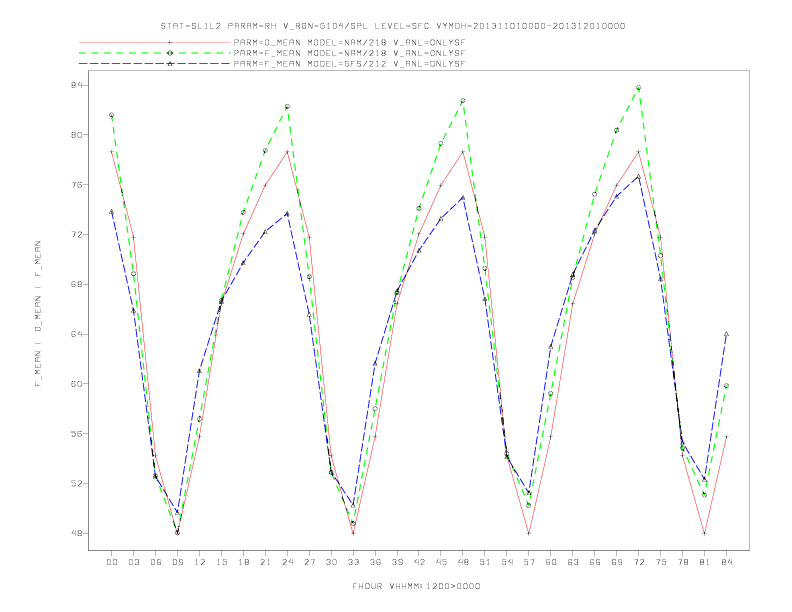Click the x-axis tick label 45
Viewport: 792px width, 612px height.
(x=441, y=562)
